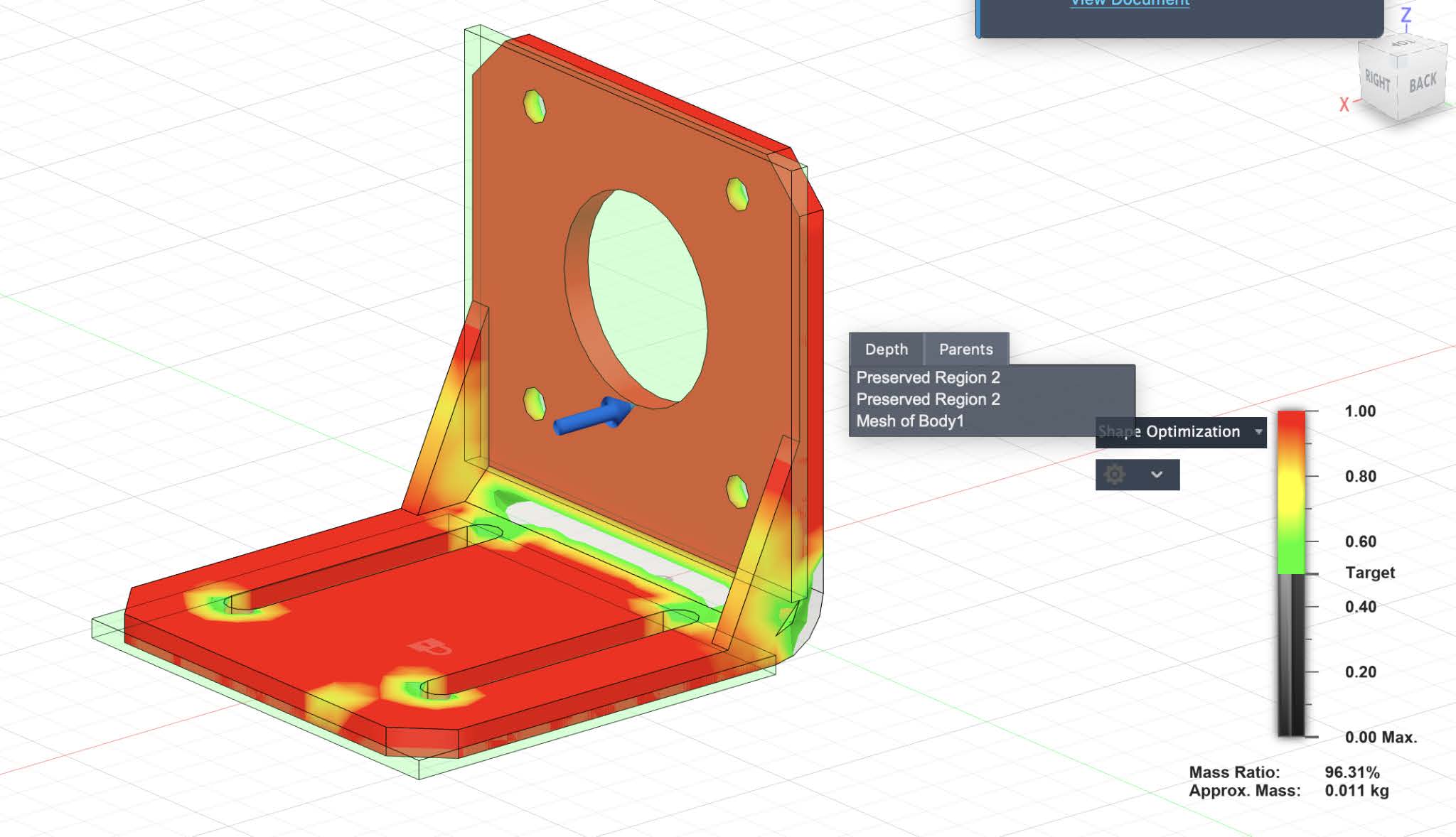The width and height of the screenshot is (1456, 837).
Task: Open the View Document link
Action: [1130, 4]
